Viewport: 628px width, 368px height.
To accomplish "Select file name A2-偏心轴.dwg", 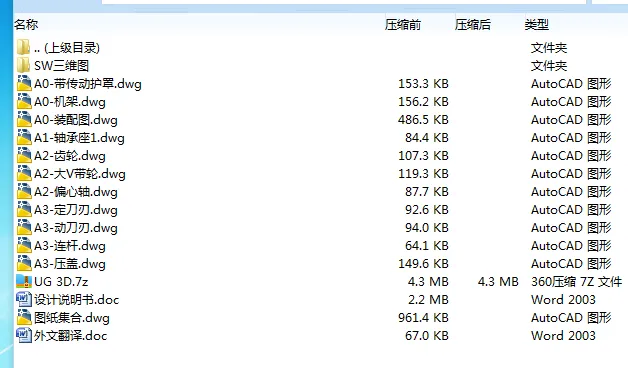I will 76,192.
